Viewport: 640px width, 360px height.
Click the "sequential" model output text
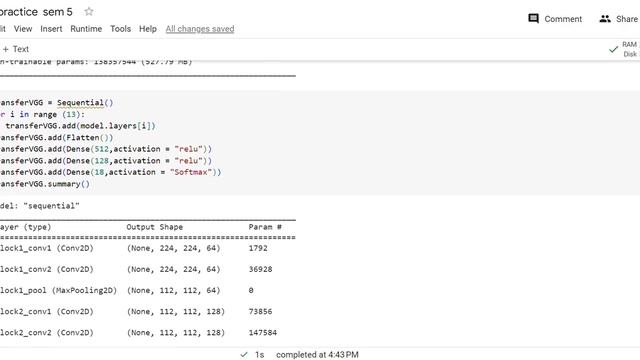click(51, 206)
